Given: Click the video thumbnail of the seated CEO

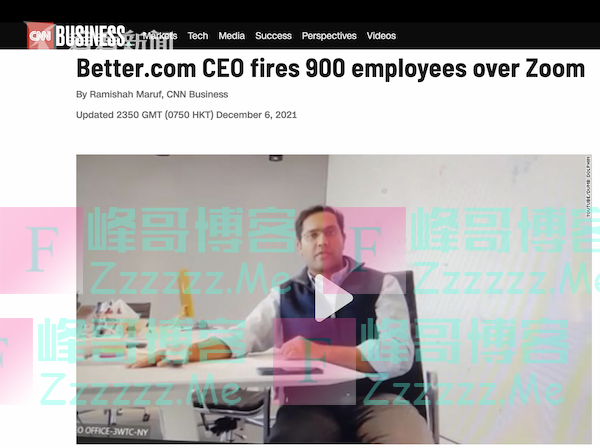Looking at the screenshot, I should 334,299.
